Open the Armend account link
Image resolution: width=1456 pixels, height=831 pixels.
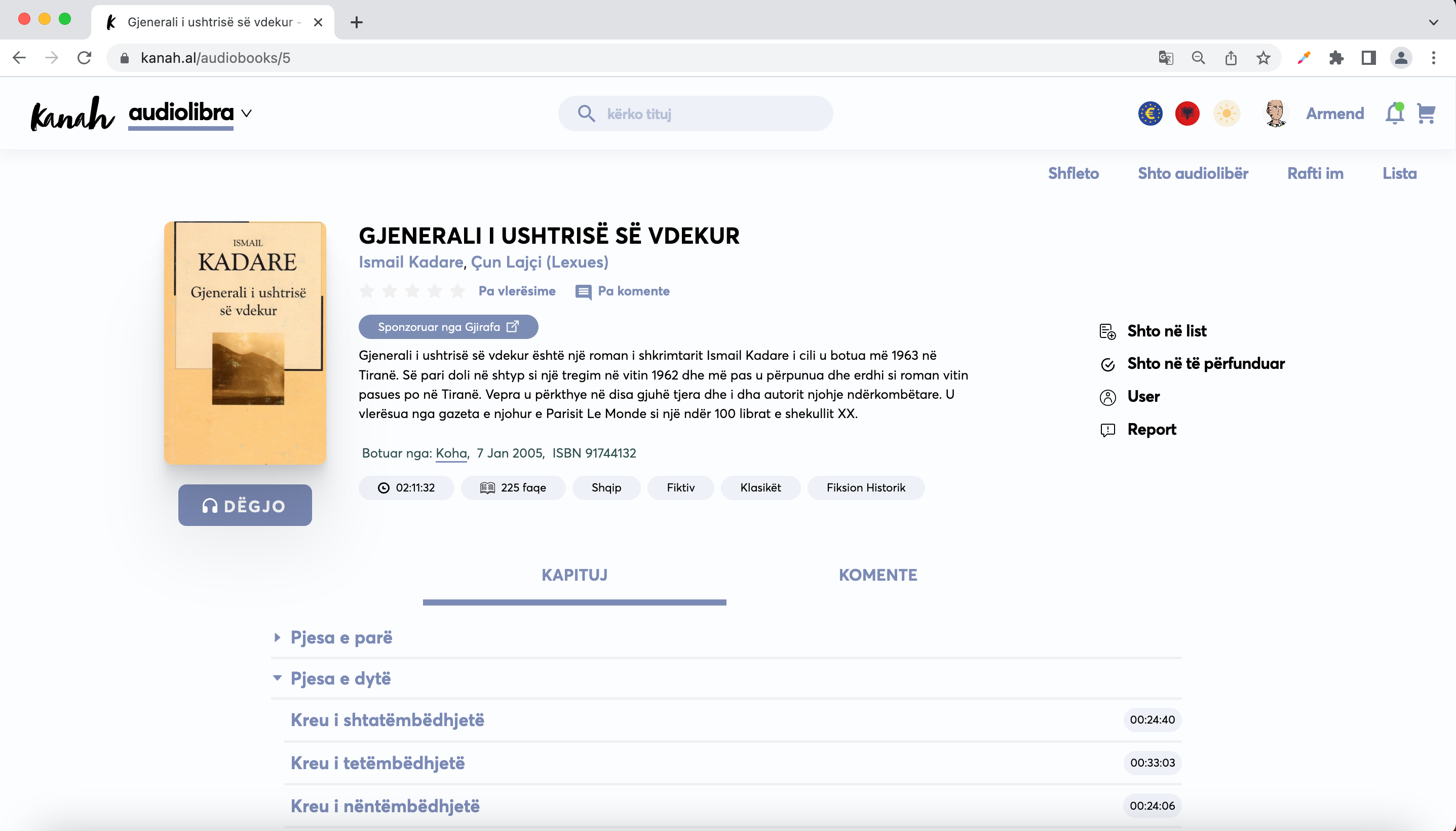[1335, 114]
